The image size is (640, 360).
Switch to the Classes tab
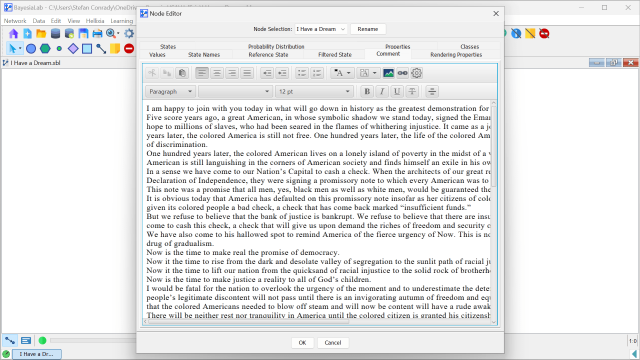pyautogui.click(x=469, y=47)
